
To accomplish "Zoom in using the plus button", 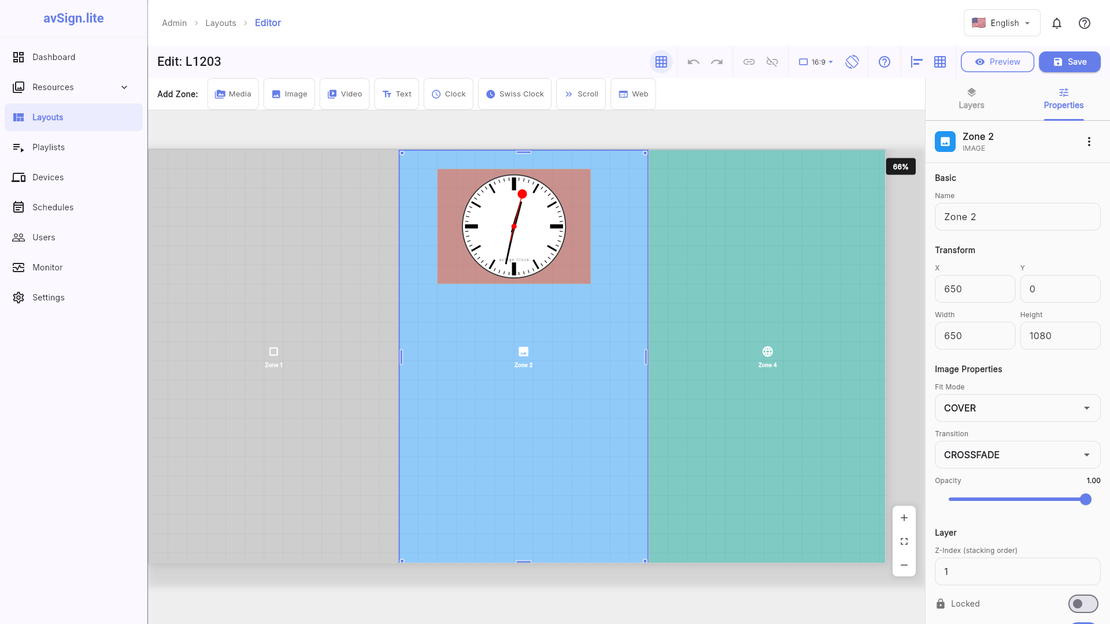I will tap(904, 517).
